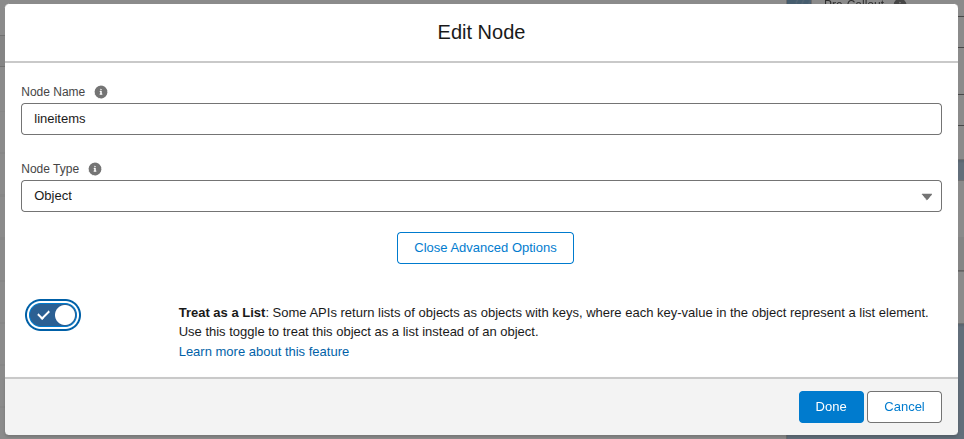964x439 pixels.
Task: Click the Node Type info icon
Action: [x=95, y=169]
